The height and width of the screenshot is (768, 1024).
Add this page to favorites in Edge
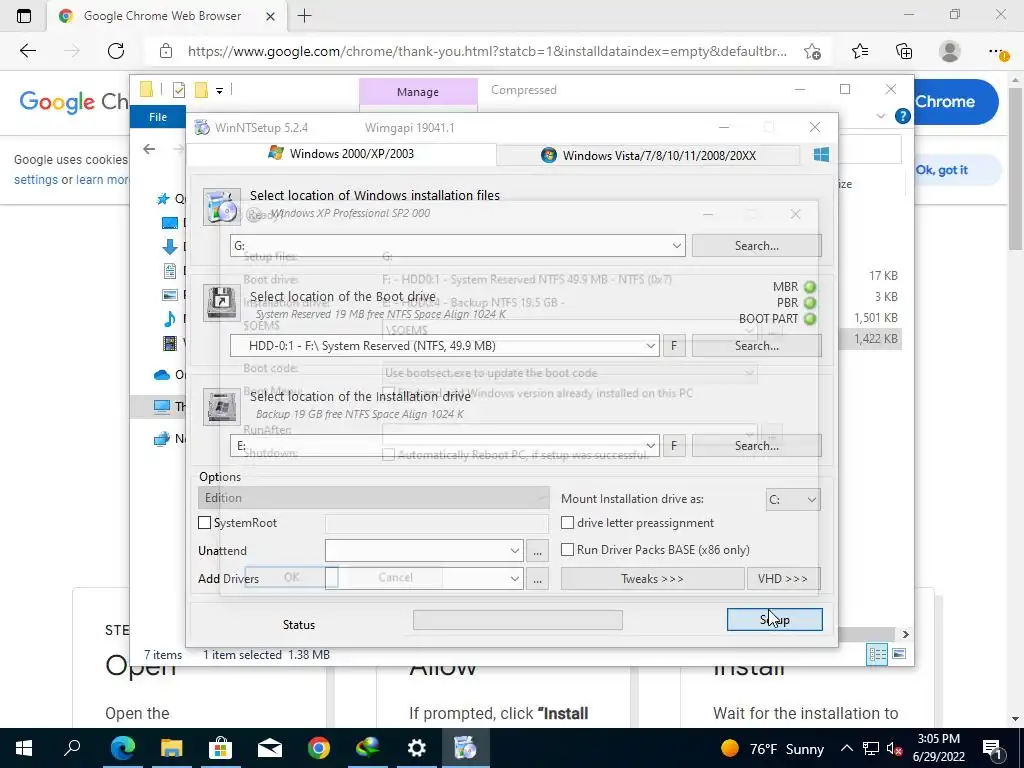[812, 51]
